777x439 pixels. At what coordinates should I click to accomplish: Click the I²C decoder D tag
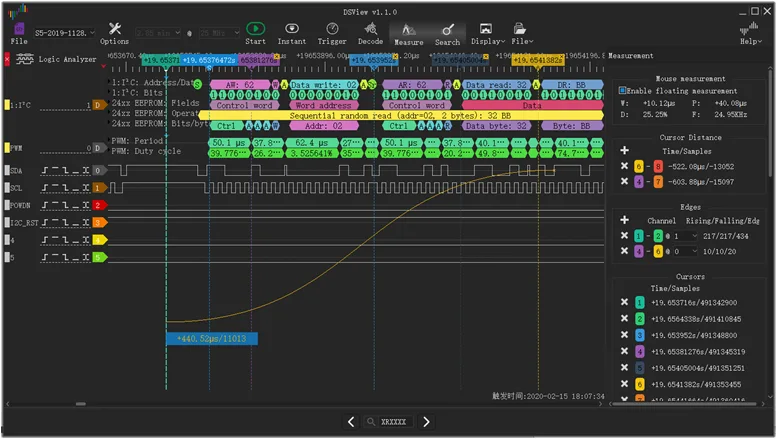tap(99, 105)
